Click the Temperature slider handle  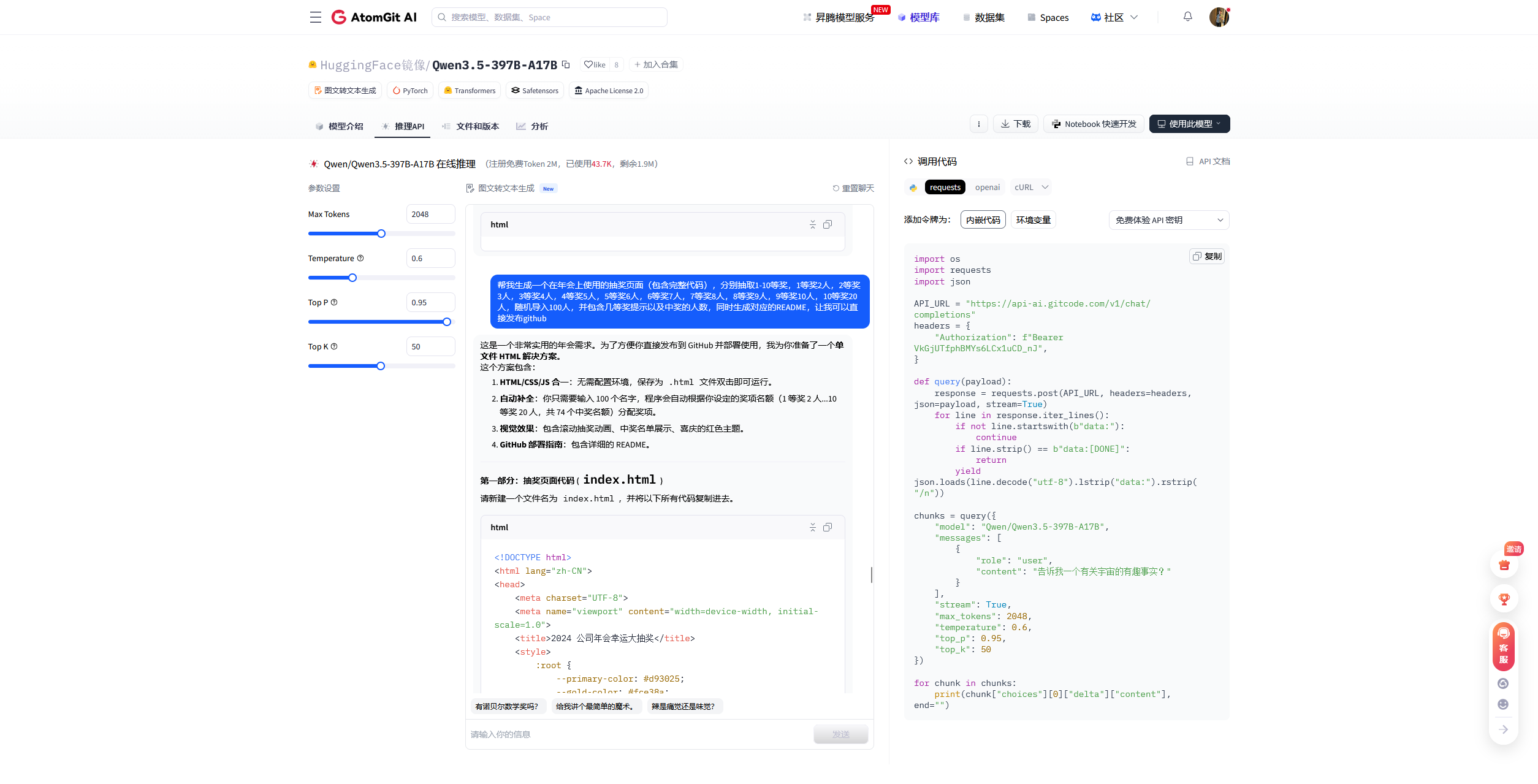coord(352,278)
